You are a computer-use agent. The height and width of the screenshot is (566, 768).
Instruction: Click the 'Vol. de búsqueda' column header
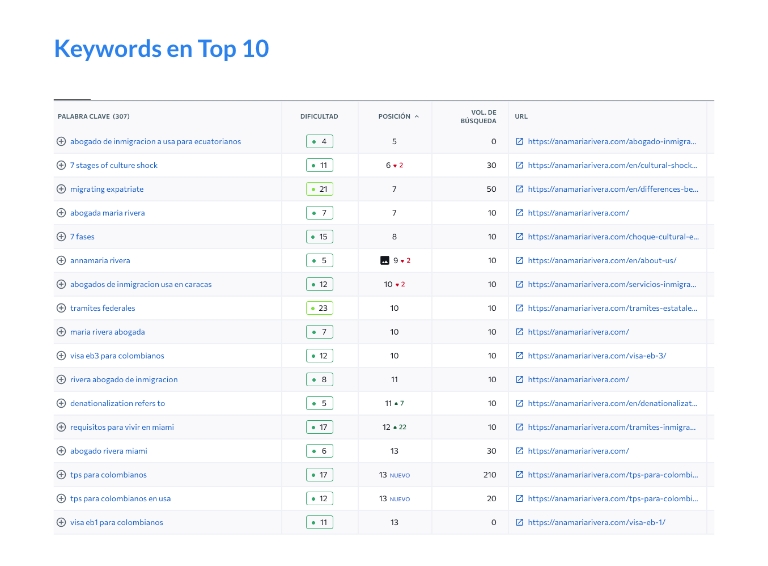478,117
